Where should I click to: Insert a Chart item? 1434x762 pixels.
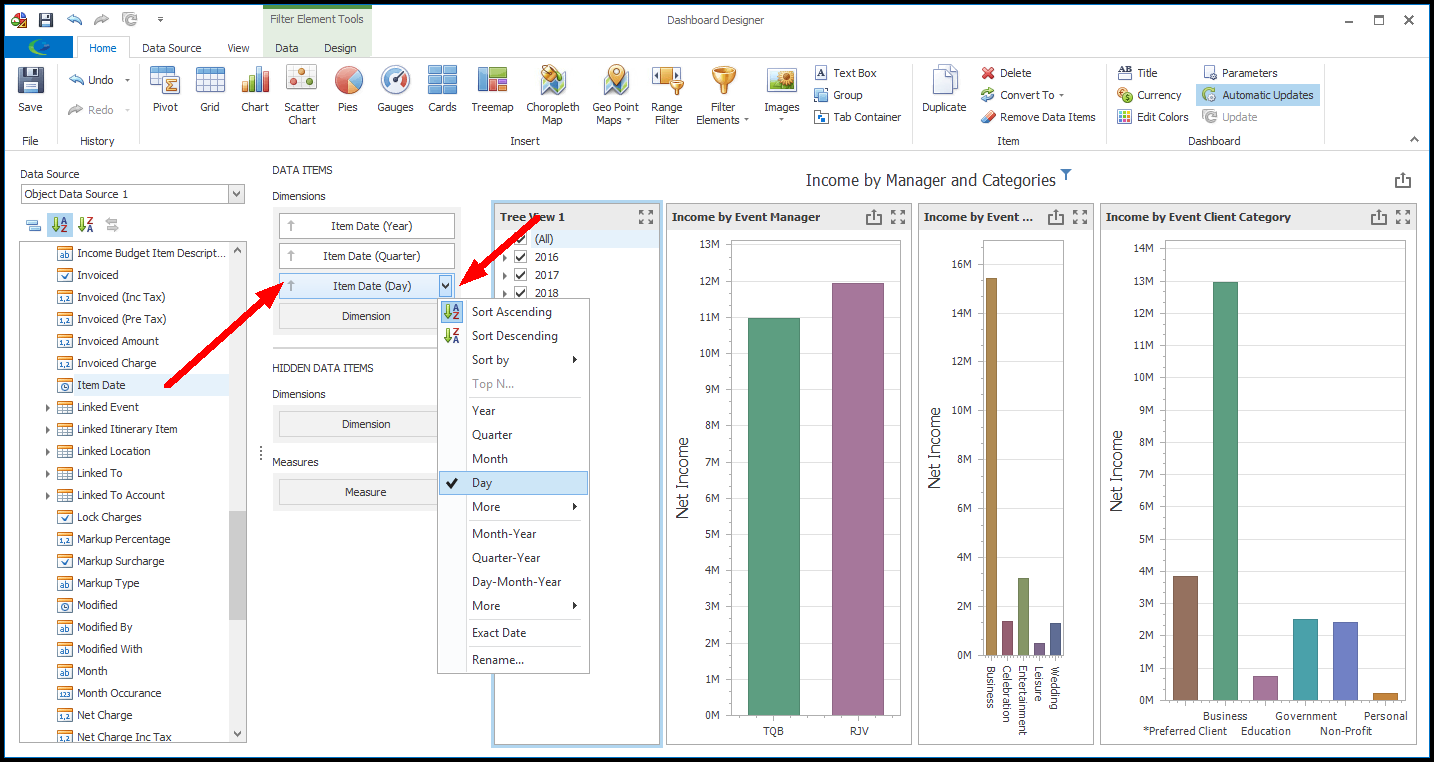(255, 90)
